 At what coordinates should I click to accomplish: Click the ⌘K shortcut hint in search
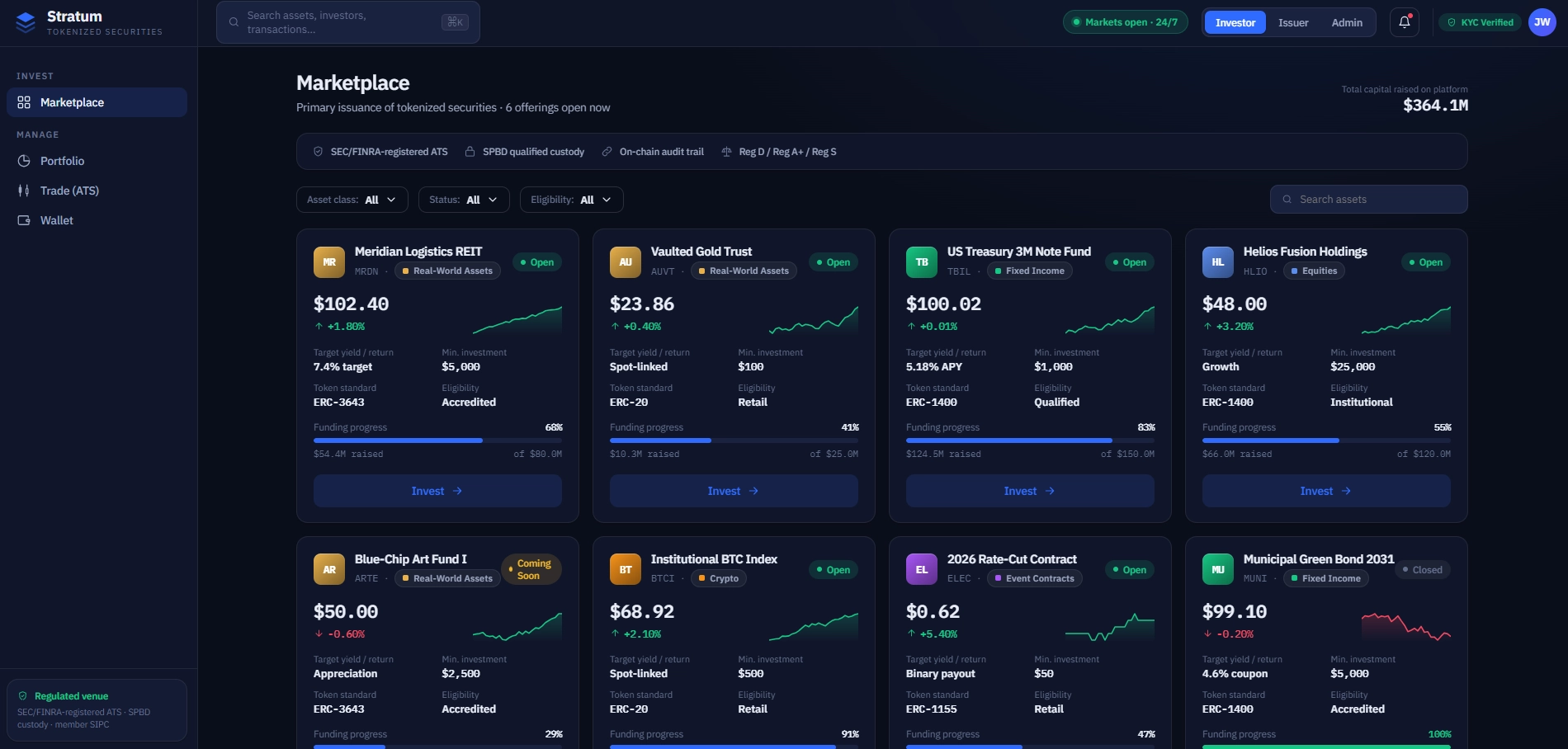(x=455, y=22)
